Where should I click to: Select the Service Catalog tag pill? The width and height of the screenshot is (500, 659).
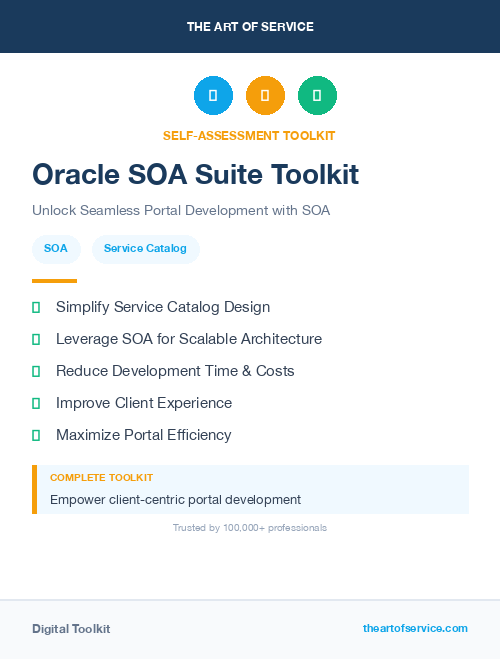145,249
